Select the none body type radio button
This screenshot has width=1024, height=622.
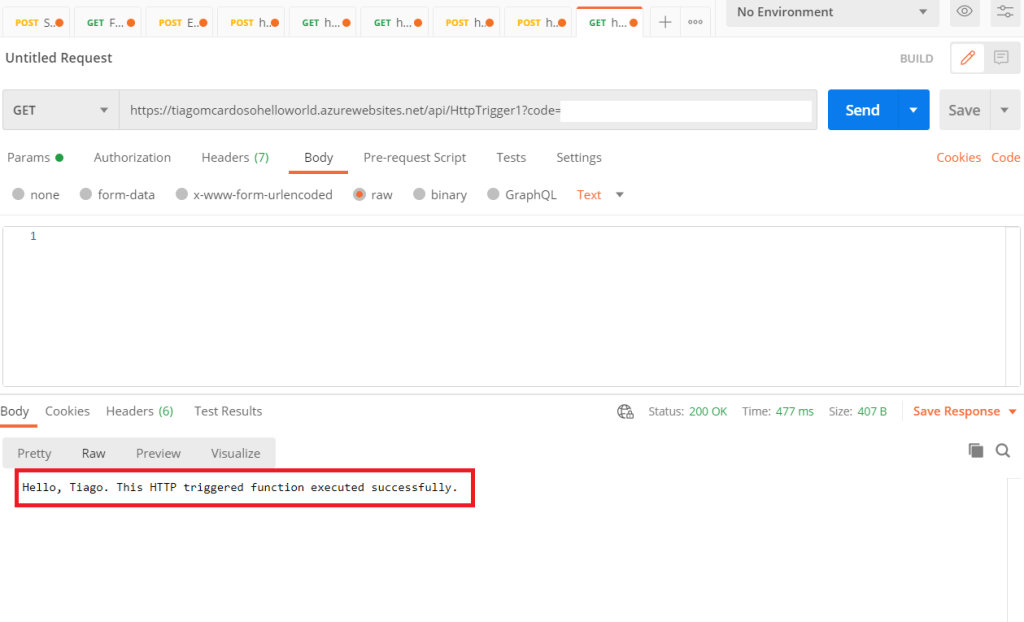(18, 195)
